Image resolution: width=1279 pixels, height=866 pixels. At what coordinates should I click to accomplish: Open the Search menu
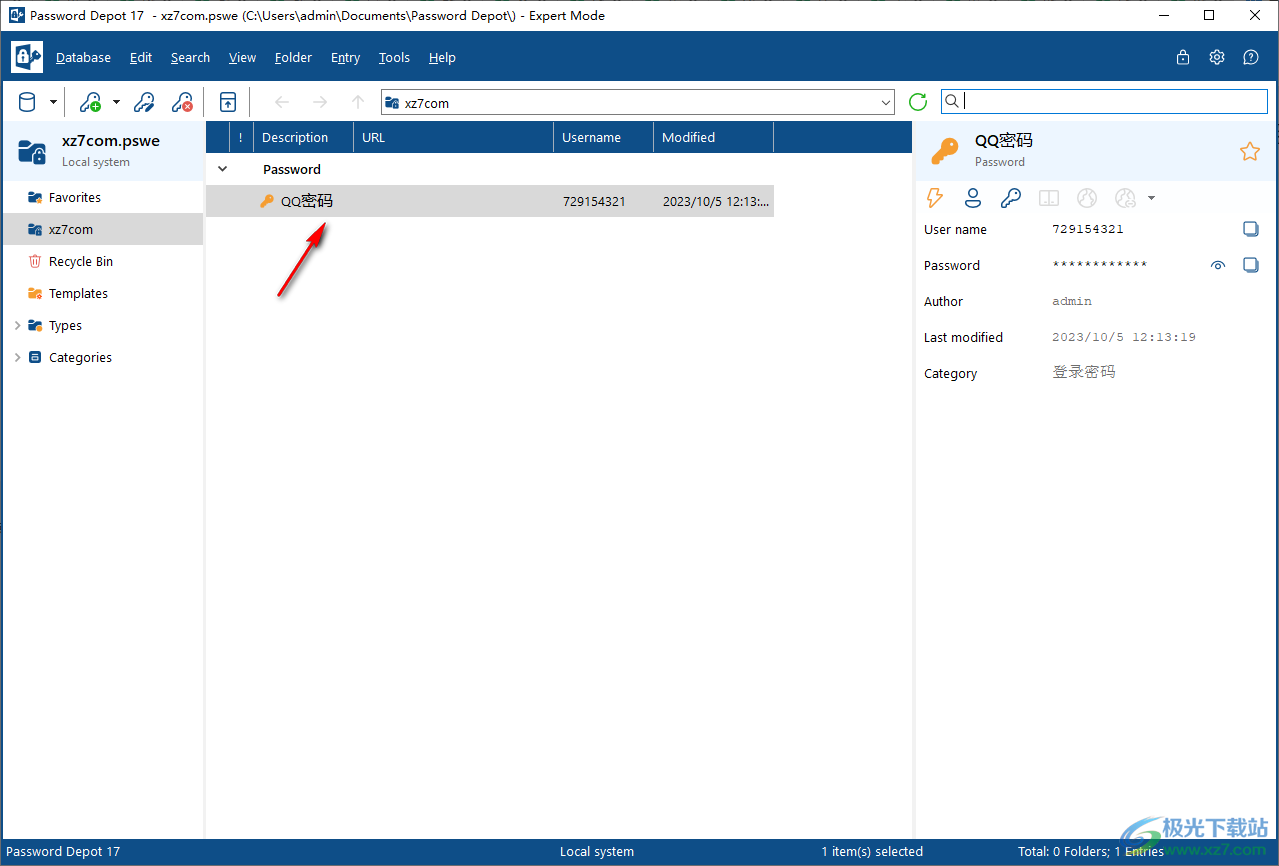click(190, 57)
